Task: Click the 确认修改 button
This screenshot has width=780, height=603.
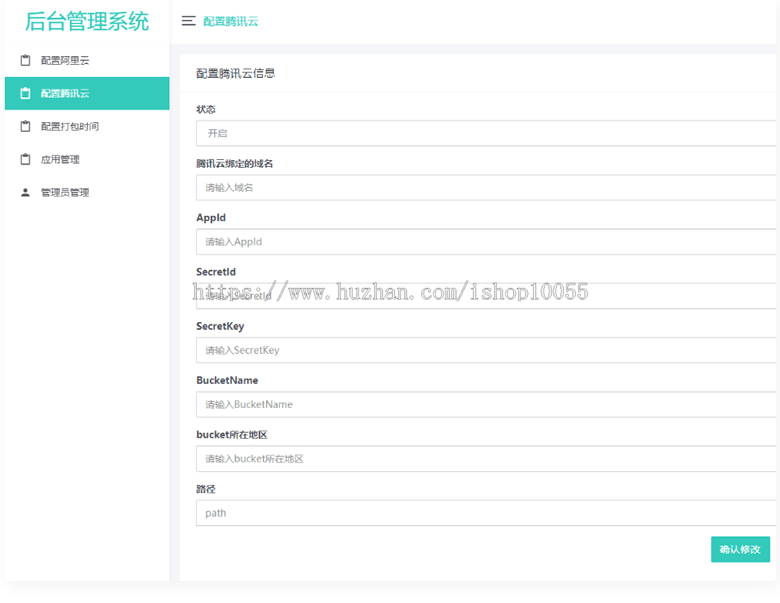Action: coord(740,549)
